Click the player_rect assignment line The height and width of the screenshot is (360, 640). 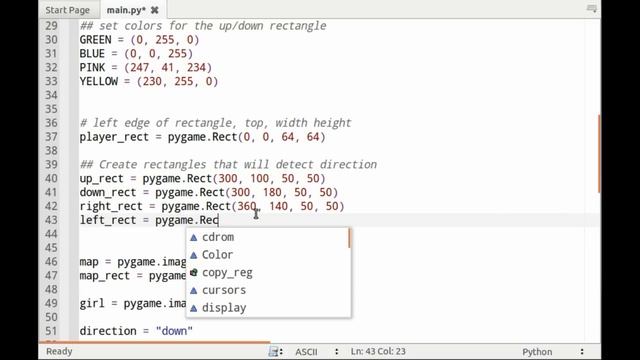click(x=202, y=137)
